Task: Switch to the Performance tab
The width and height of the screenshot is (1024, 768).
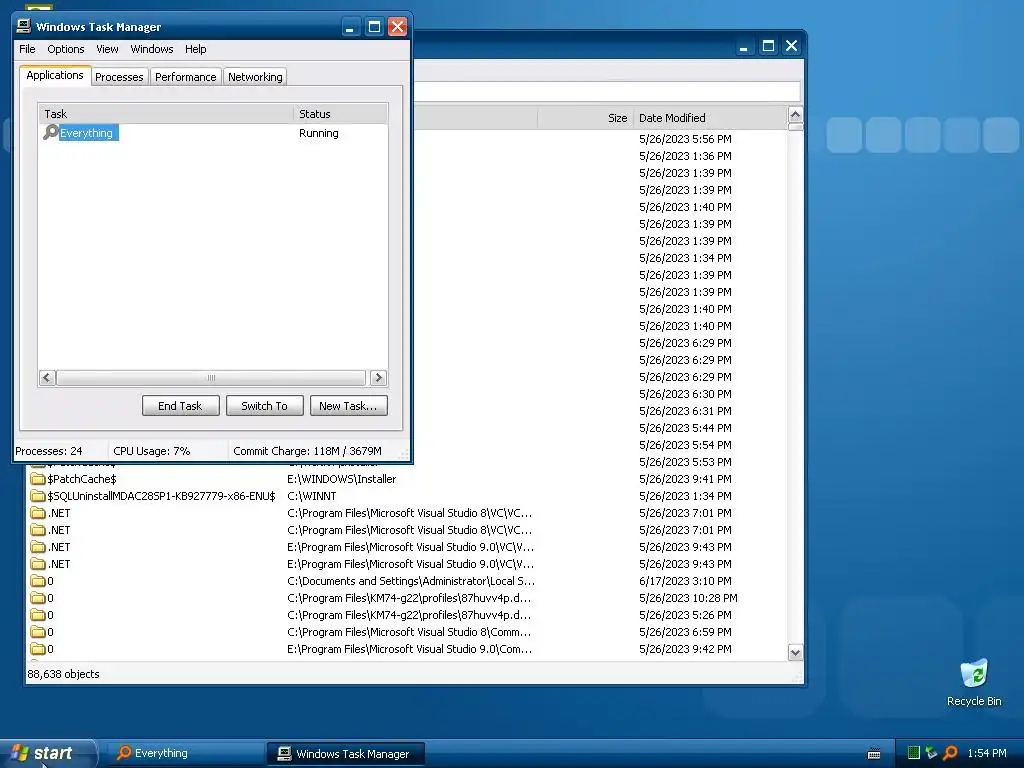Action: coord(185,77)
